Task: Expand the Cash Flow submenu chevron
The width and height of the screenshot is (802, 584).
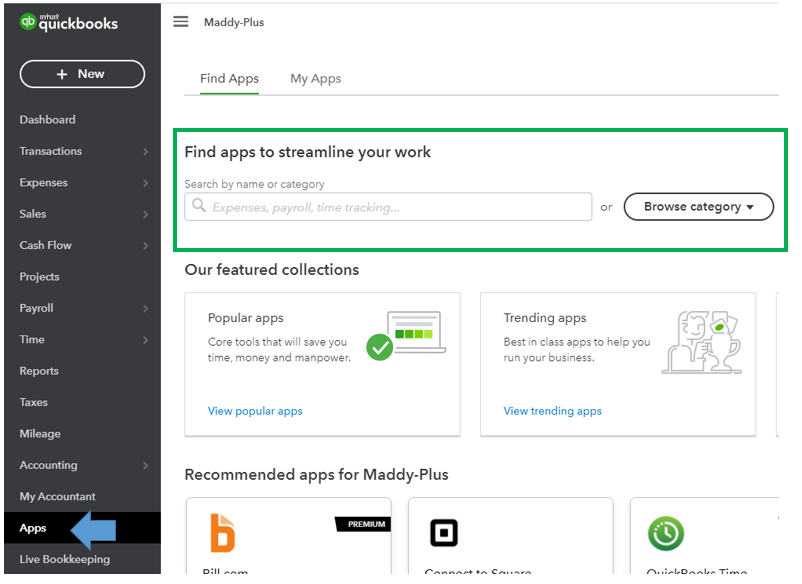Action: [146, 245]
